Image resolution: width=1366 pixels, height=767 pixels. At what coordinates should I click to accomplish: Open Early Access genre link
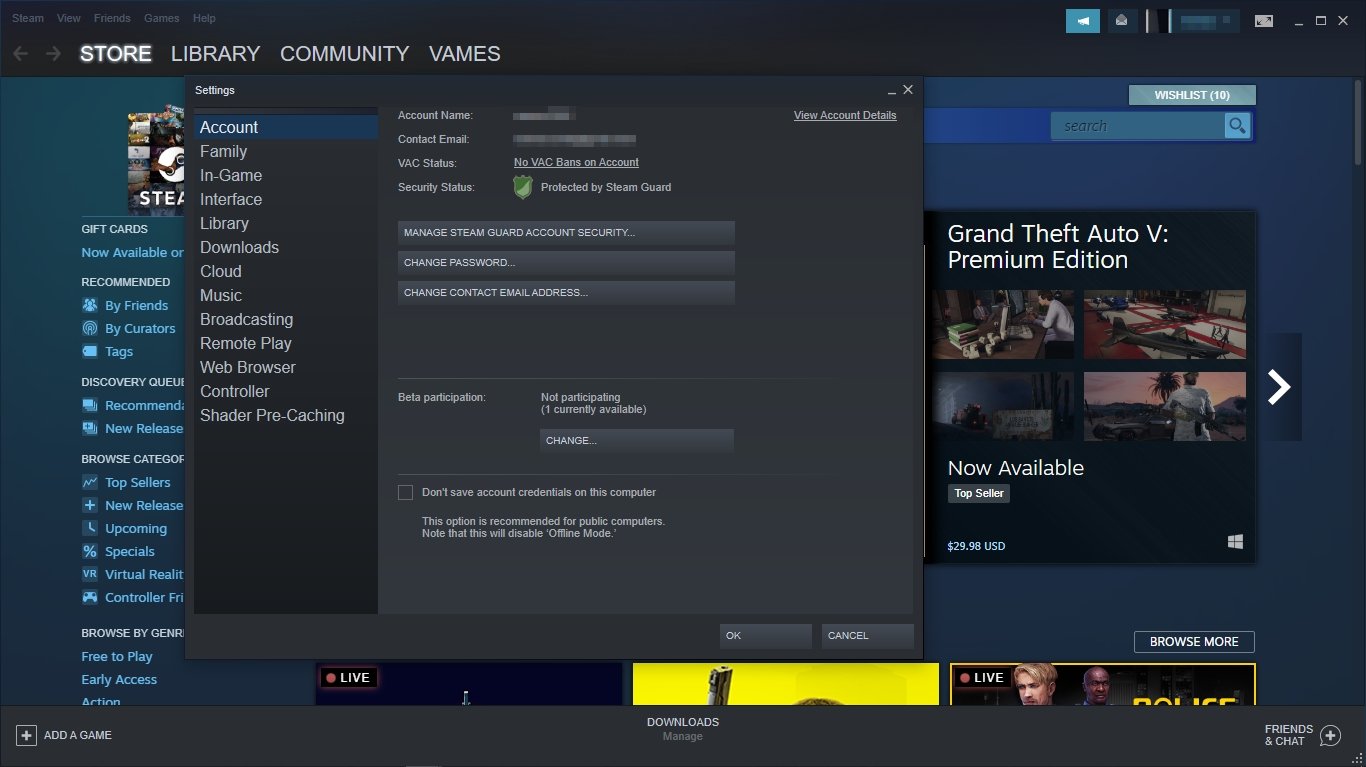[119, 679]
